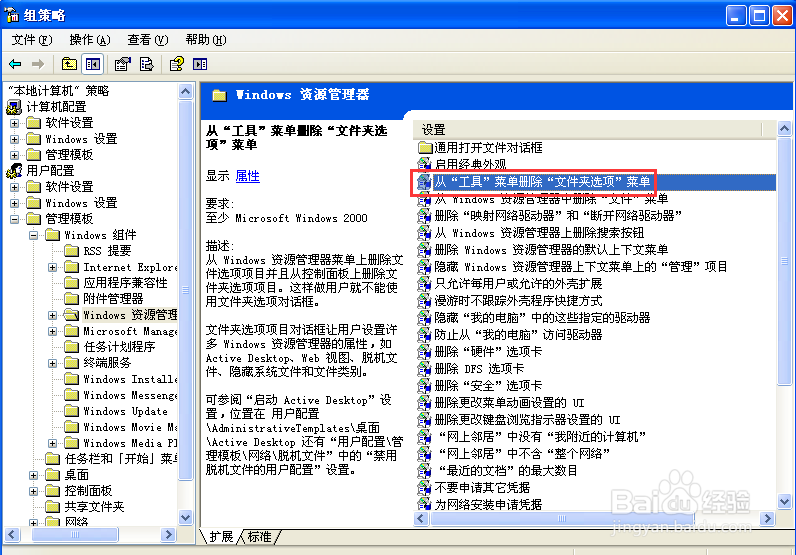Screen dimensions: 796x555
Task: Click the Help toolbar icon
Action: [177, 64]
